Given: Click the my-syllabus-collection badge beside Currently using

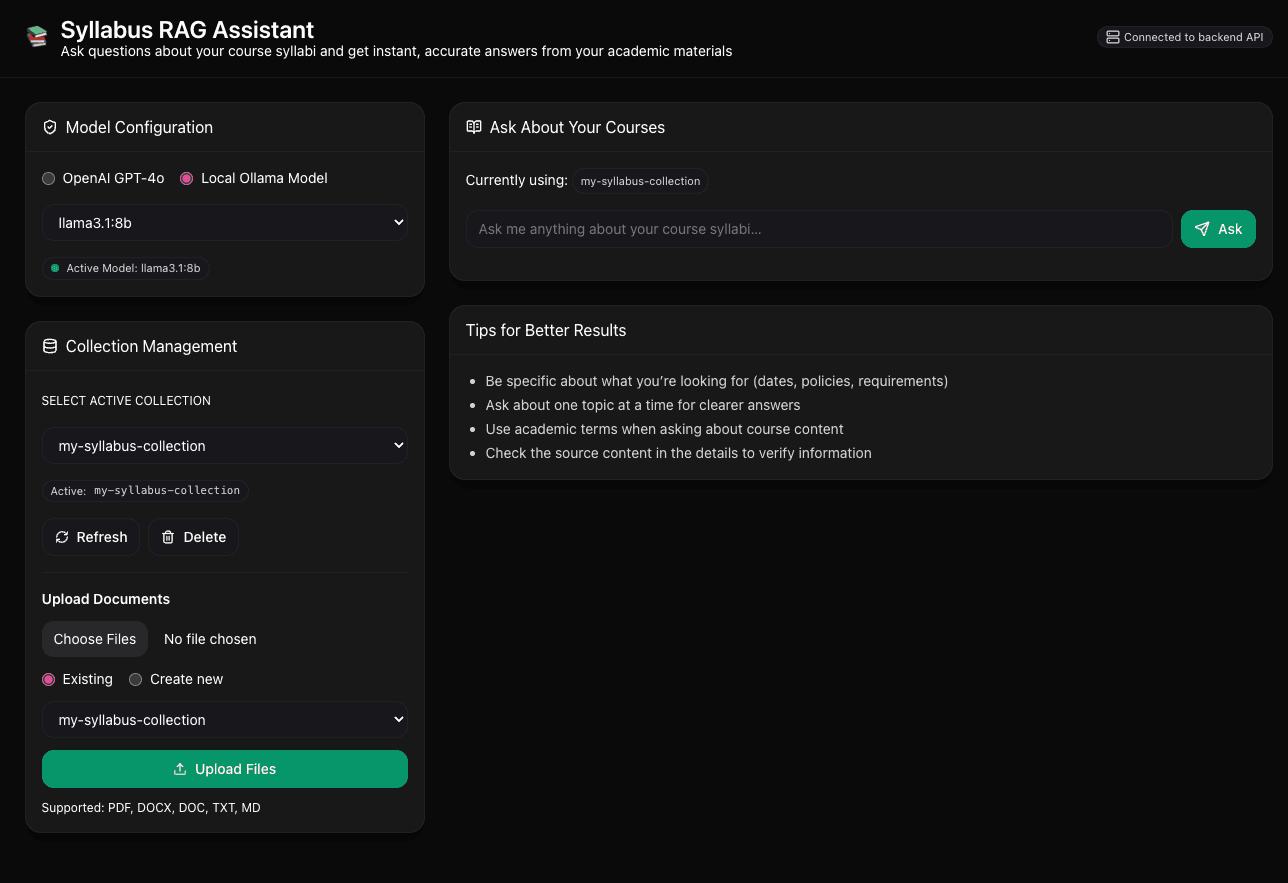Looking at the screenshot, I should coord(640,181).
